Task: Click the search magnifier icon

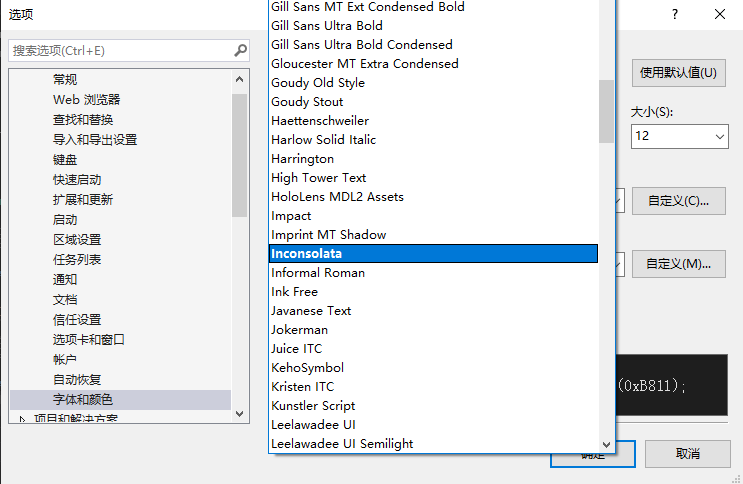Action: click(x=241, y=50)
